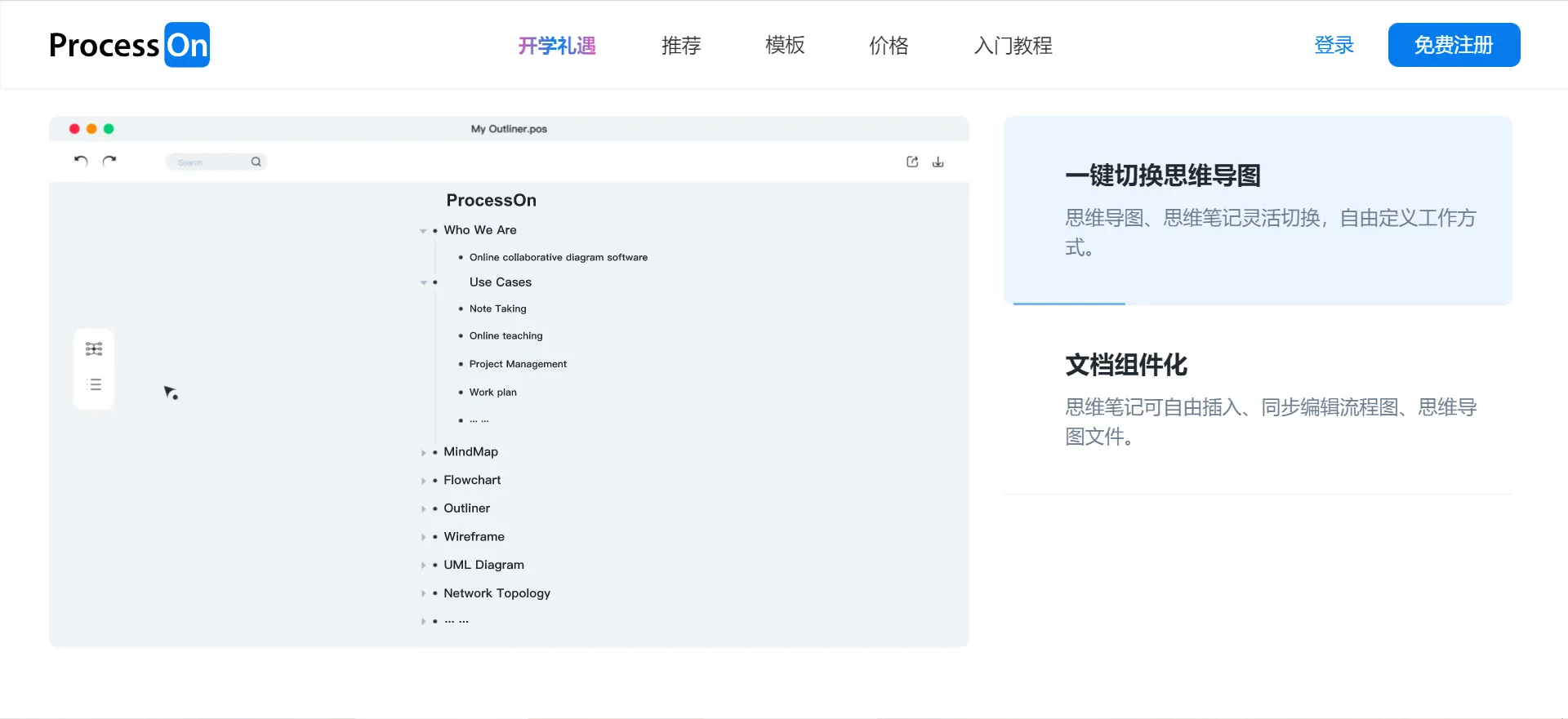The height and width of the screenshot is (719, 1568).
Task: Click the ProcessOn logo
Action: pyautogui.click(x=129, y=45)
